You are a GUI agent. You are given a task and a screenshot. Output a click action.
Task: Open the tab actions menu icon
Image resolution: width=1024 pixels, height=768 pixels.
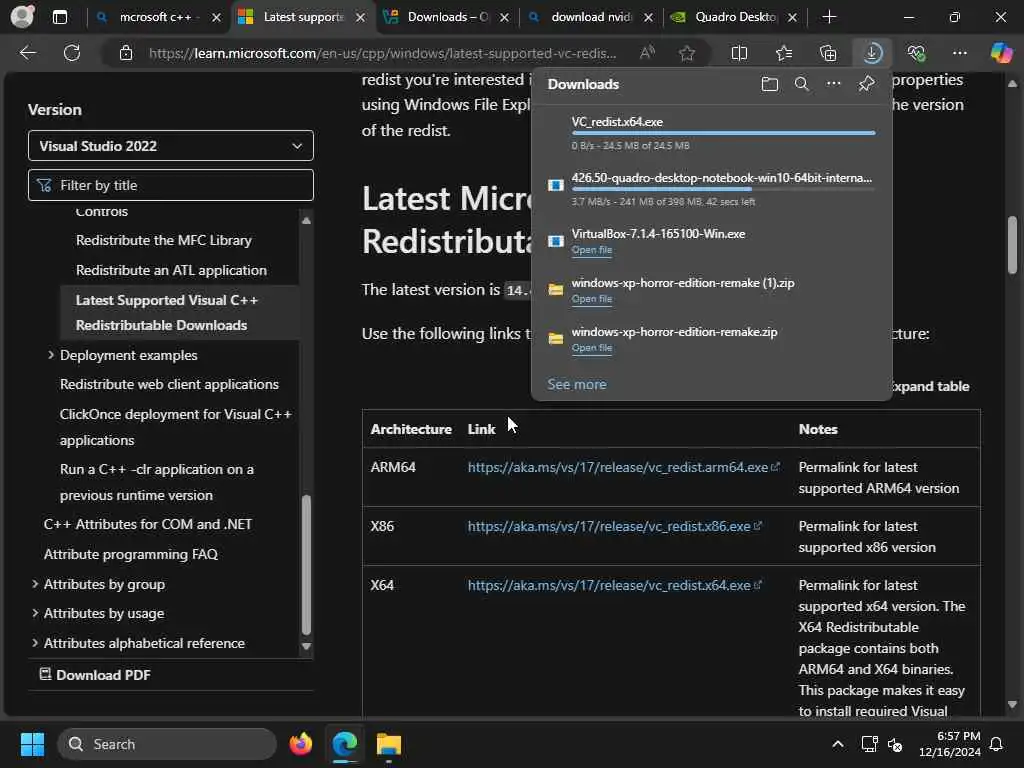(59, 17)
